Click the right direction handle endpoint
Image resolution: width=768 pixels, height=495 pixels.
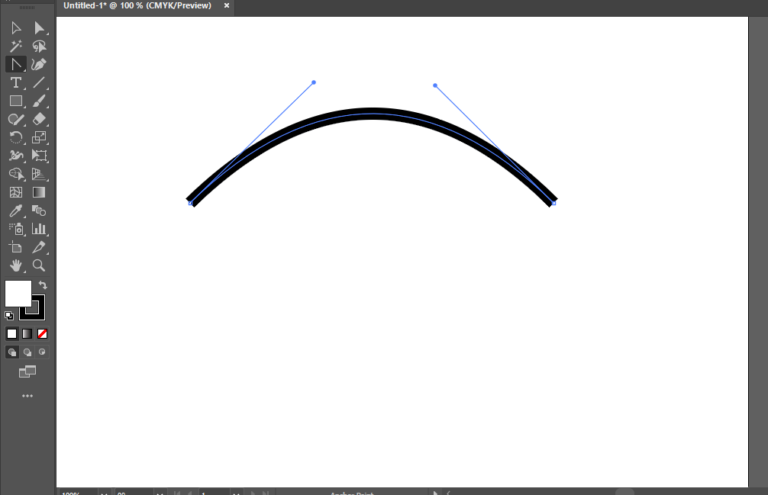pyautogui.click(x=435, y=85)
